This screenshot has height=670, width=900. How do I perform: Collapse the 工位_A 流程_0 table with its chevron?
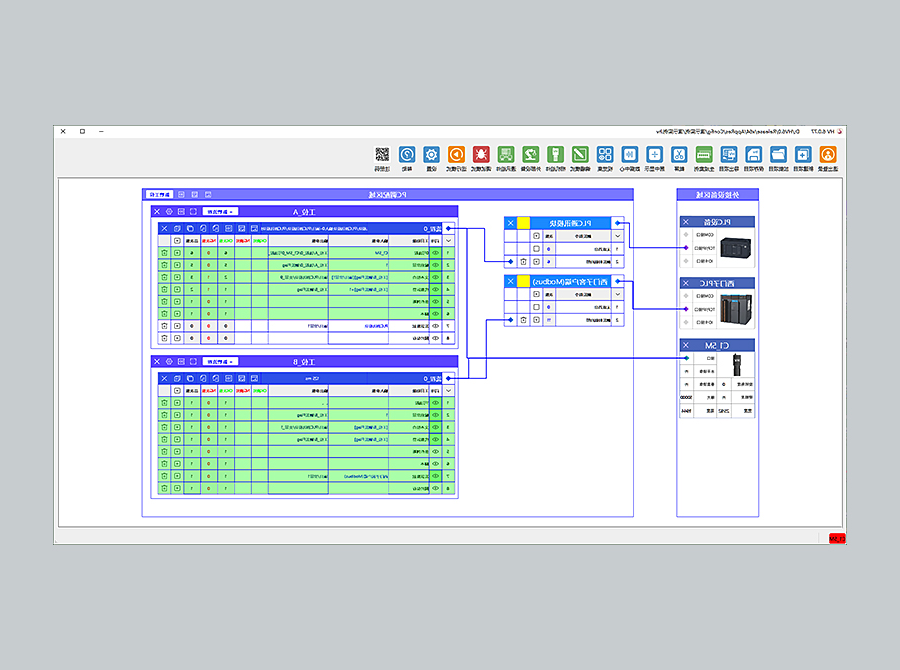click(448, 241)
